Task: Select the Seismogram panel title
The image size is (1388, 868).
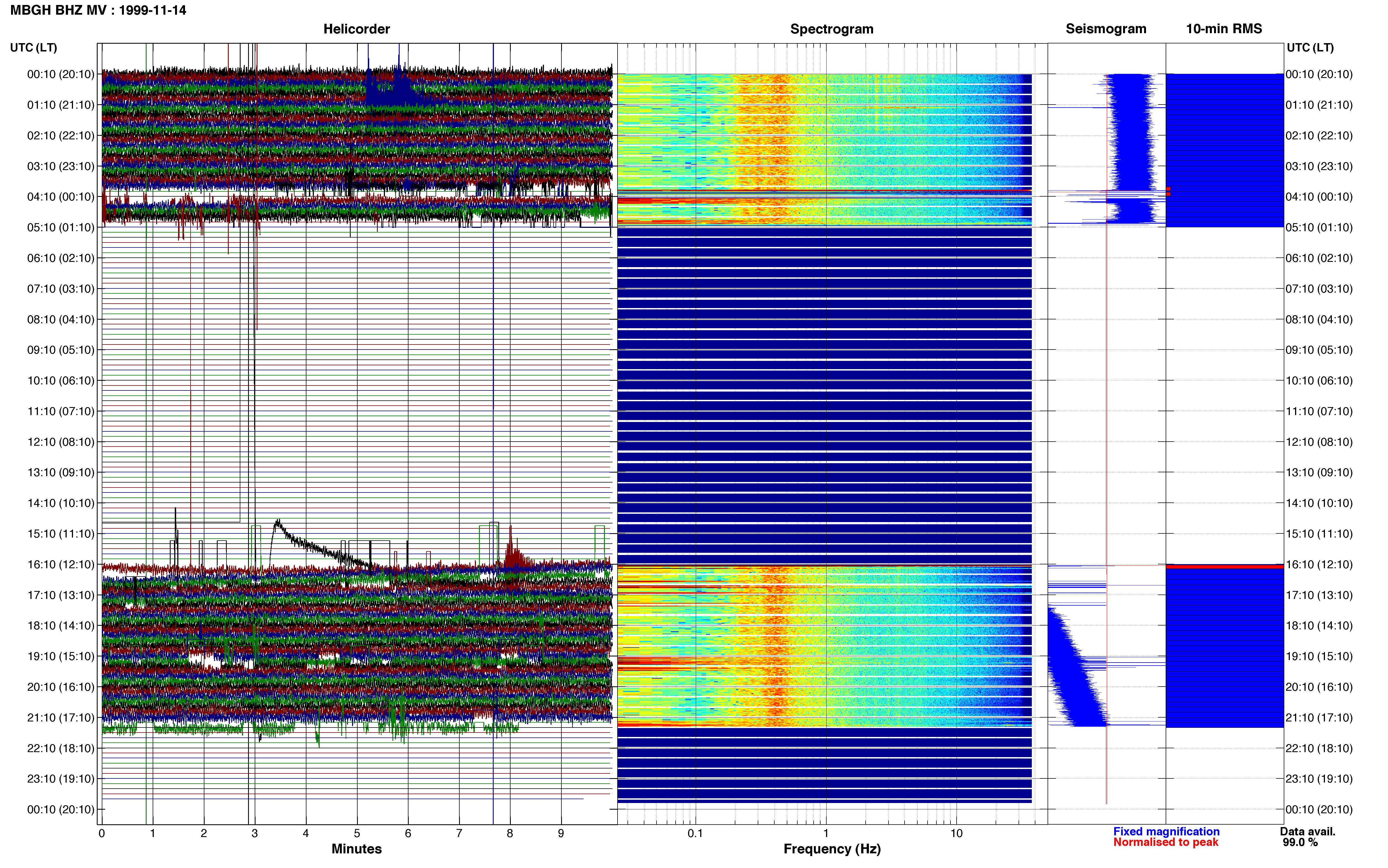Action: click(1106, 29)
